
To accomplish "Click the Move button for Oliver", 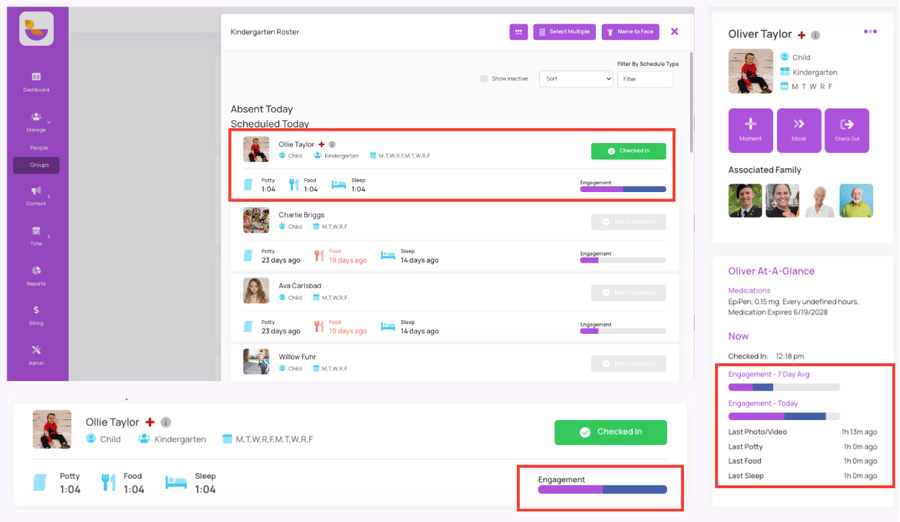I will [x=799, y=129].
